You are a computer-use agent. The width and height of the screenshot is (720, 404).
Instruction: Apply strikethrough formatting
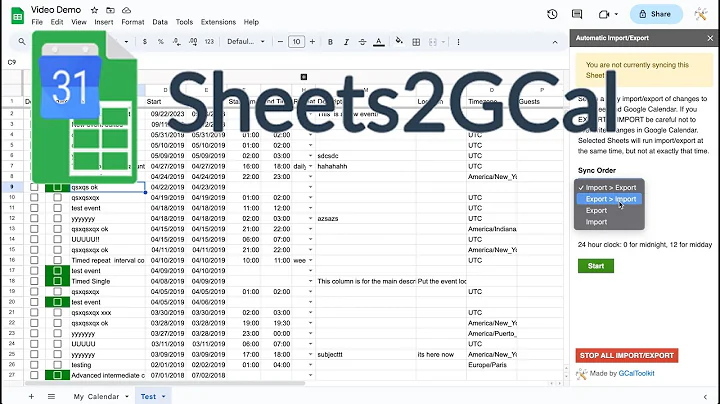(362, 42)
